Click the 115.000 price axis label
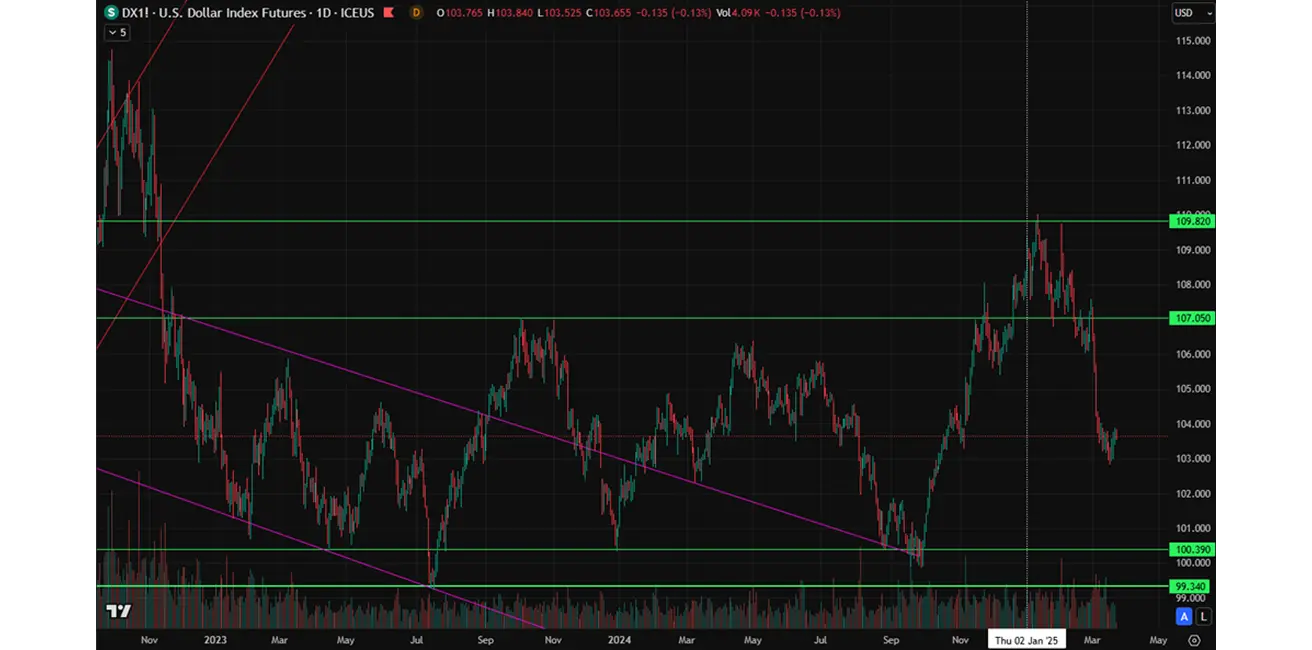This screenshot has width=1312, height=650. point(1192,41)
